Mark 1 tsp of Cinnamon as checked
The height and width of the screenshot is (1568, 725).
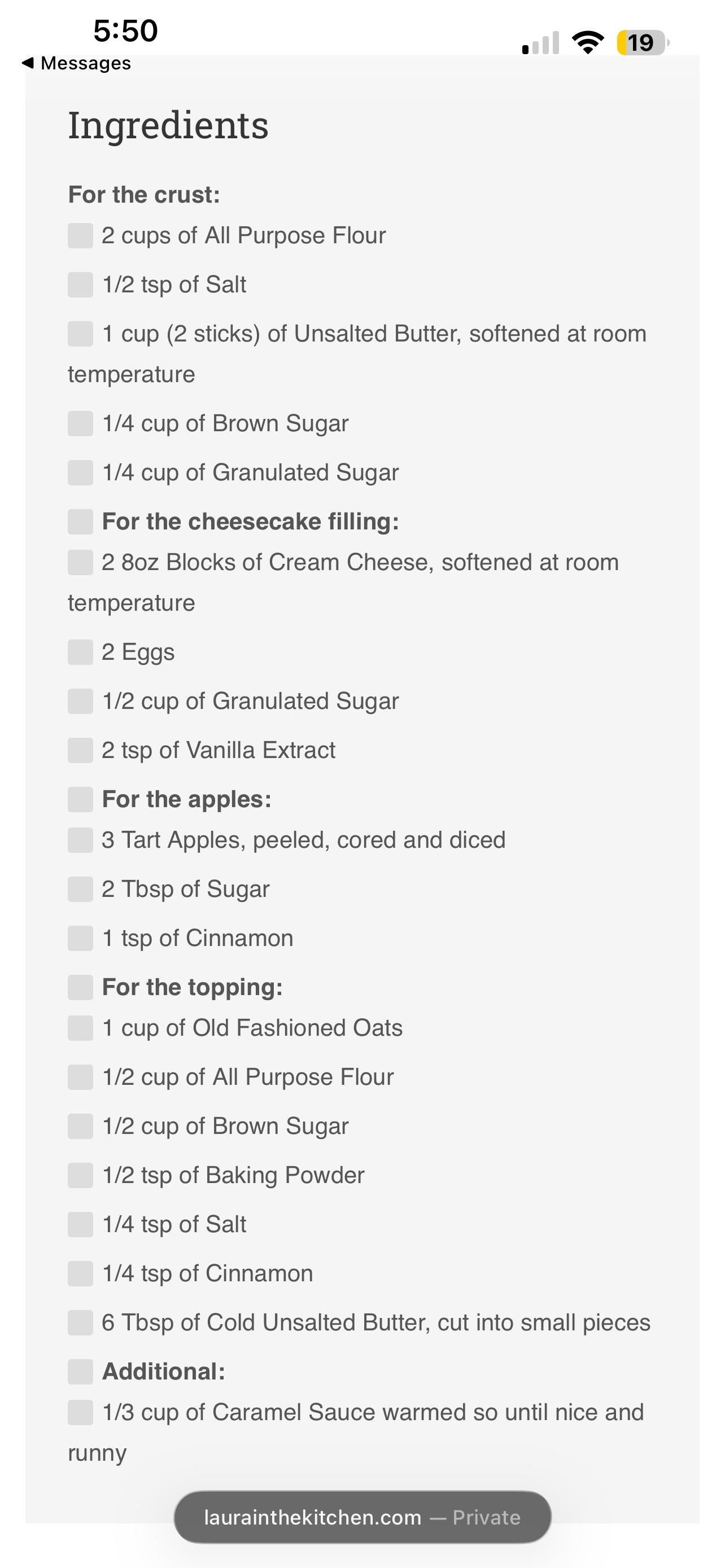[x=80, y=938]
